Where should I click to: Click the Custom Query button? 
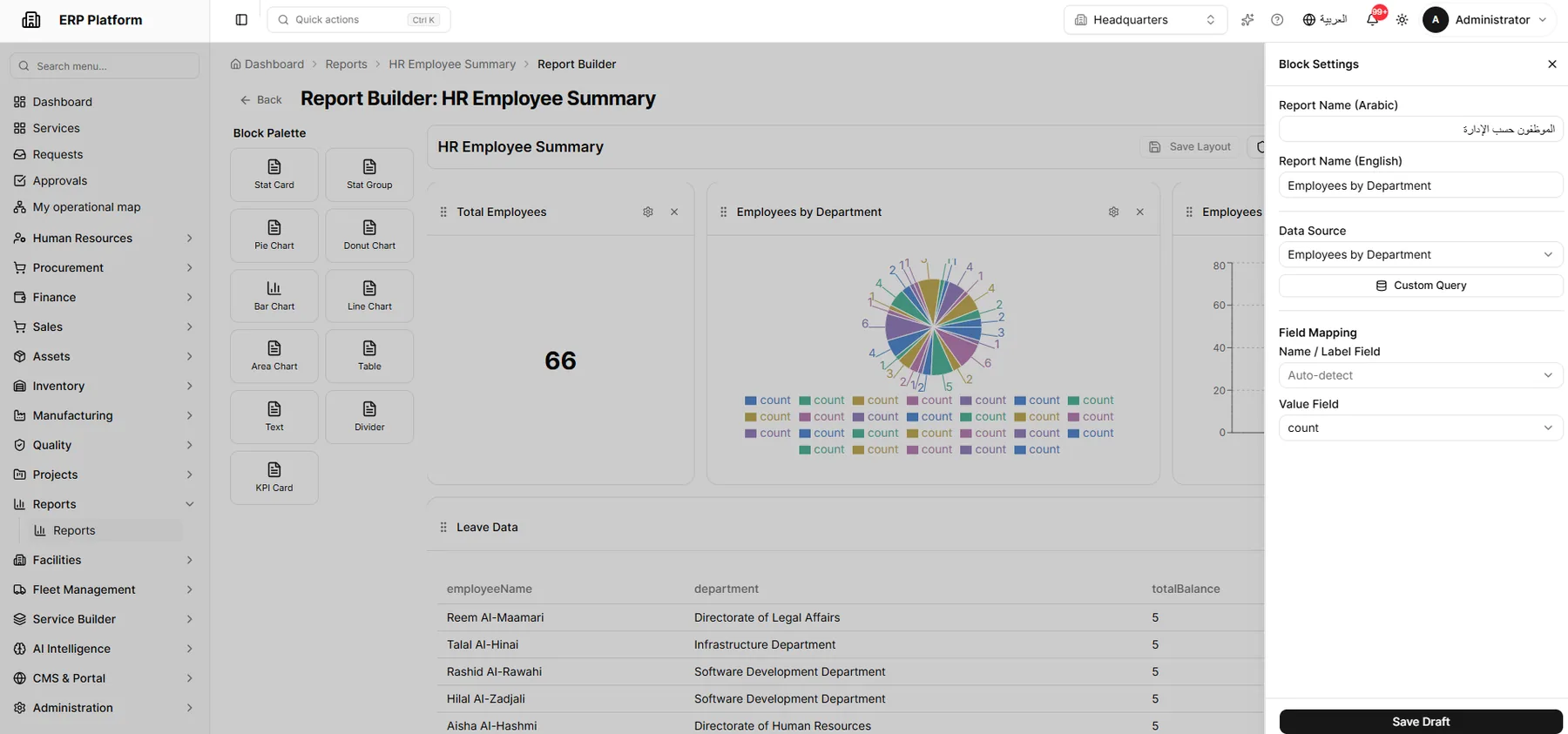tap(1421, 286)
